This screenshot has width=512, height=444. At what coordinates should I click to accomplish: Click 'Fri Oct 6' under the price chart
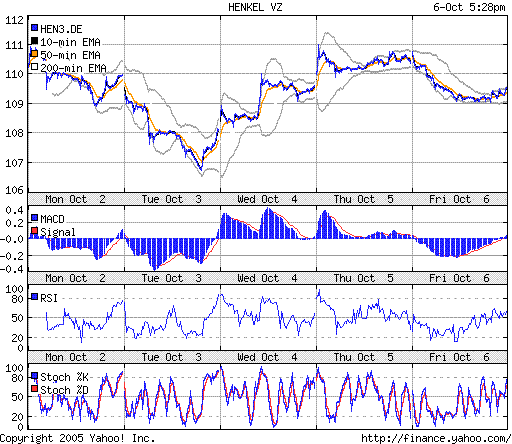pos(459,199)
